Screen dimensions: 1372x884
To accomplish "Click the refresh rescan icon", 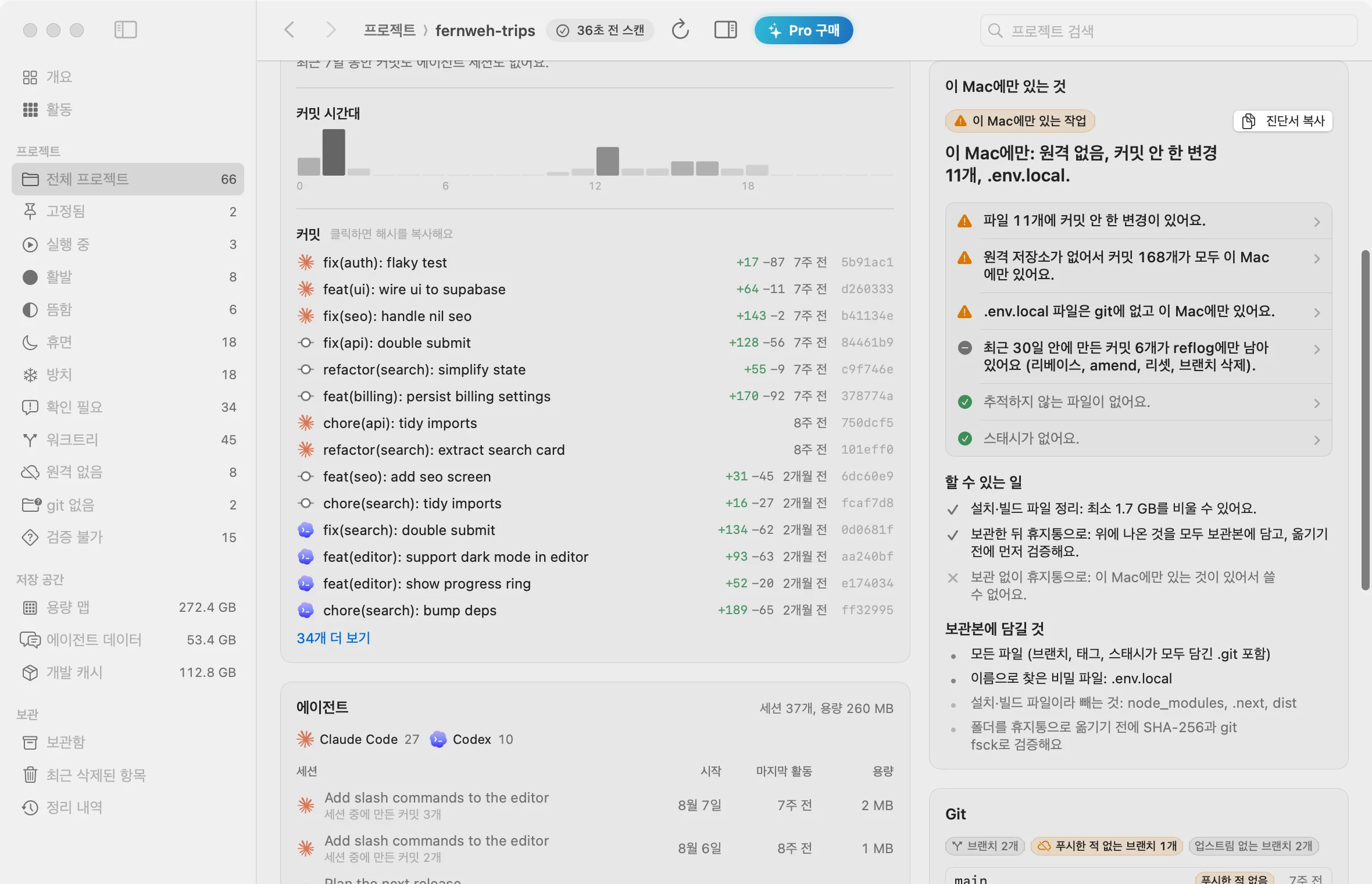I will [680, 30].
